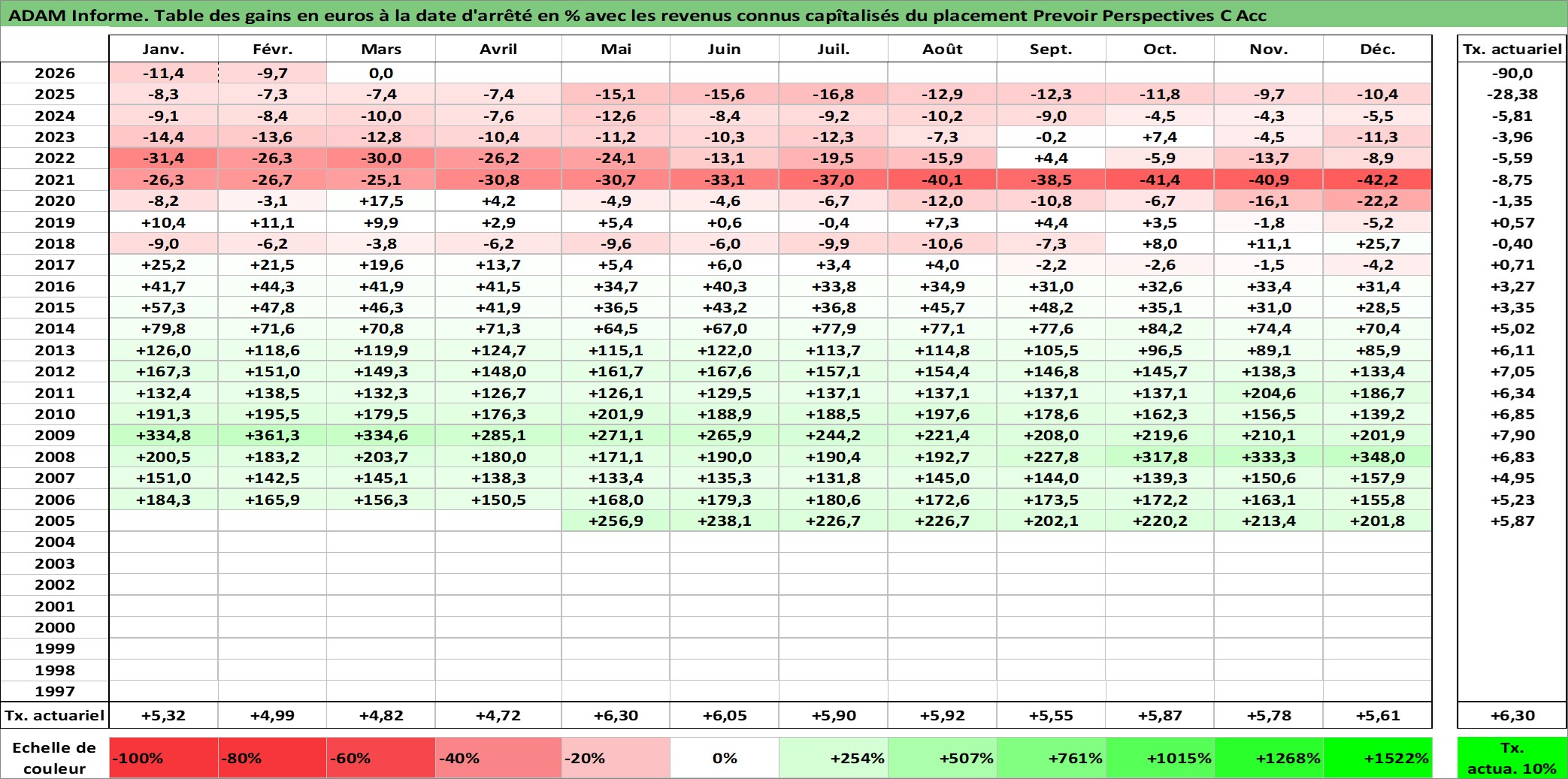
Task: Click the +761% green swatch
Action: 1052,758
